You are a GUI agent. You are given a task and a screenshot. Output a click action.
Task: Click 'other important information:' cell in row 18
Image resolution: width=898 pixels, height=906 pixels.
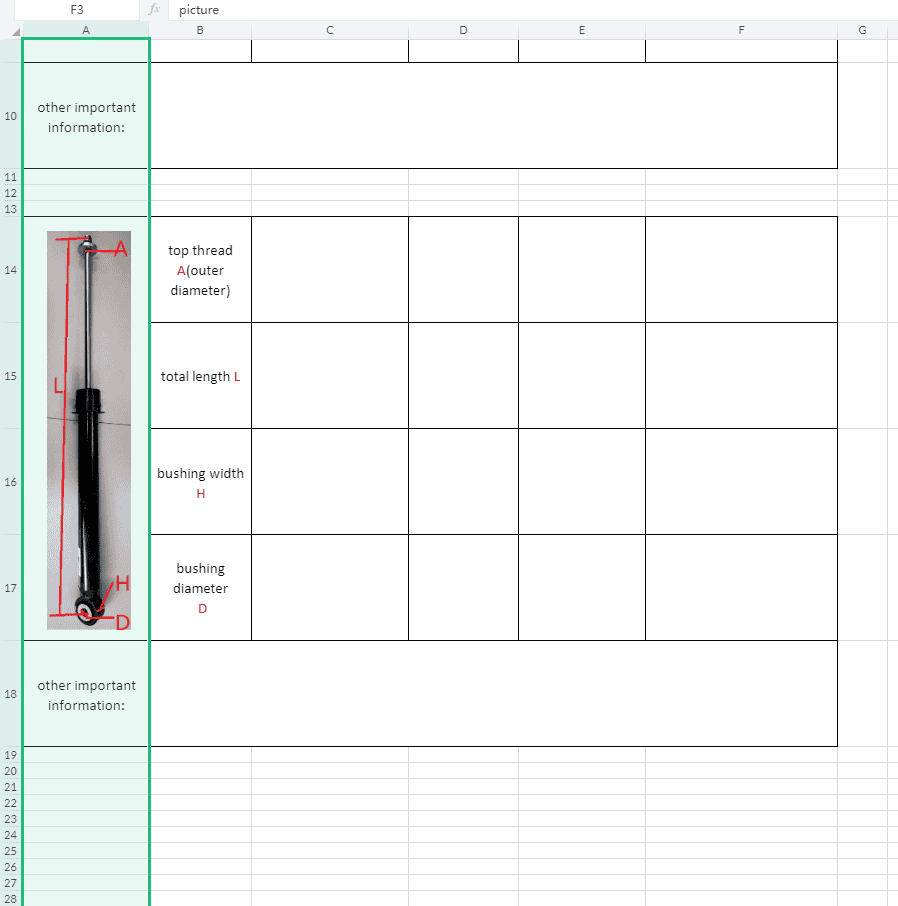pos(86,693)
